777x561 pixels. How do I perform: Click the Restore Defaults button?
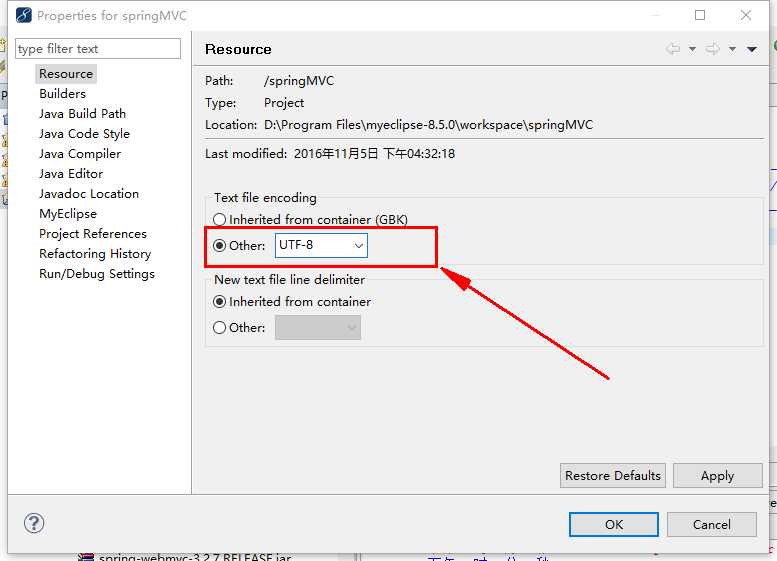point(613,476)
